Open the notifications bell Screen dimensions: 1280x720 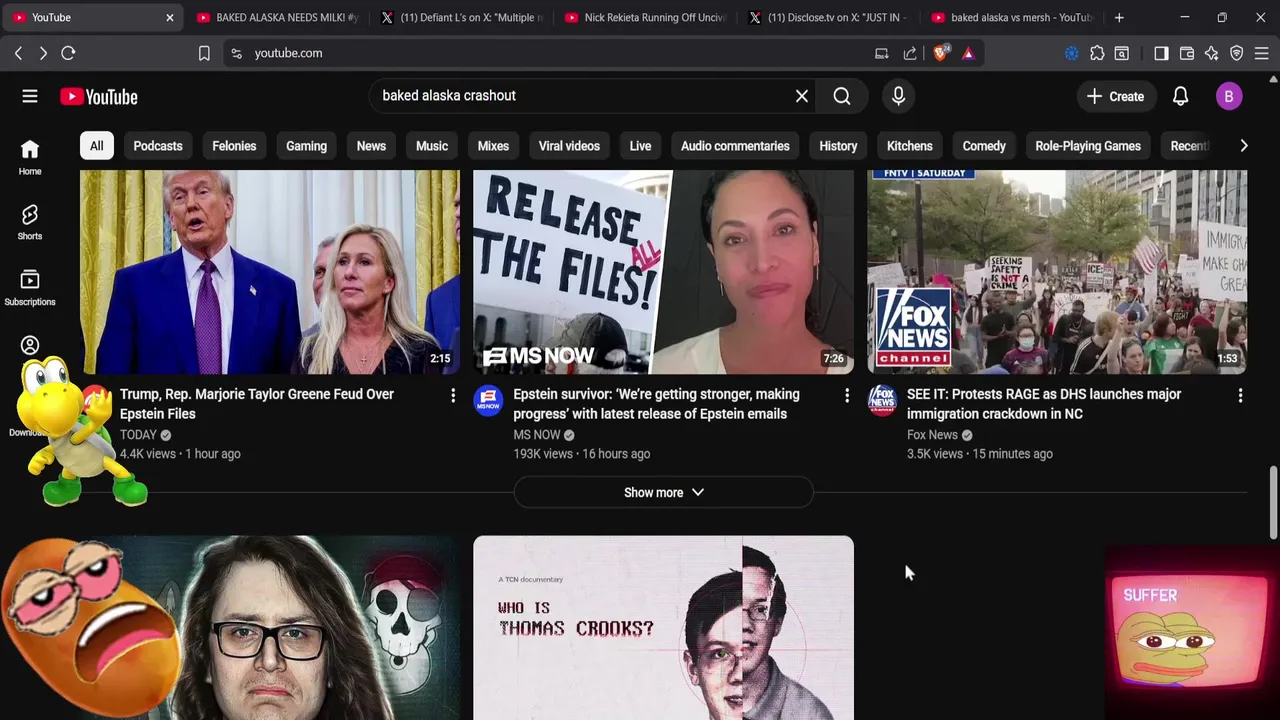click(x=1180, y=96)
